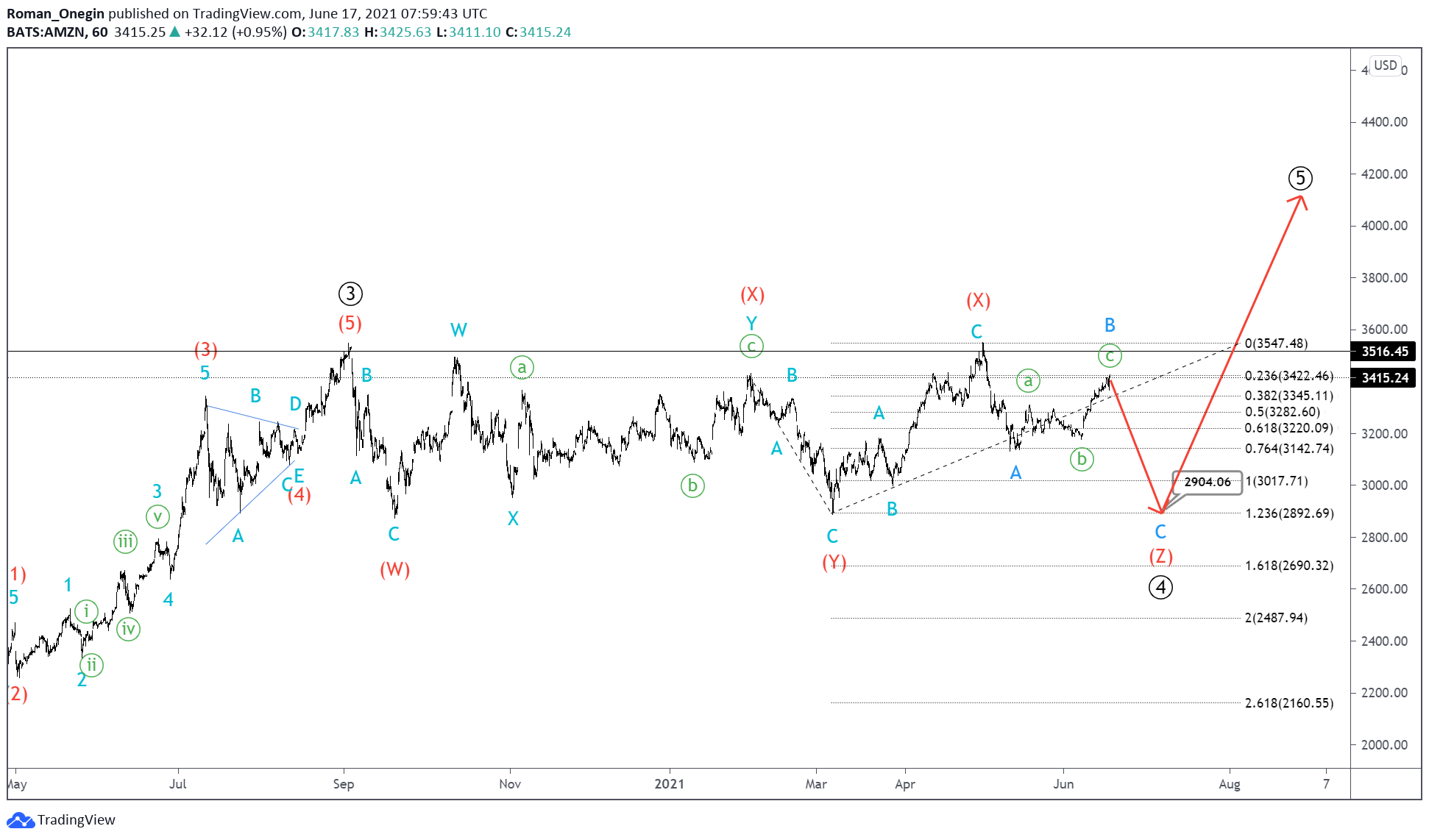Click the circled 5 wave label
This screenshot has height=840, width=1429.
tap(1300, 178)
